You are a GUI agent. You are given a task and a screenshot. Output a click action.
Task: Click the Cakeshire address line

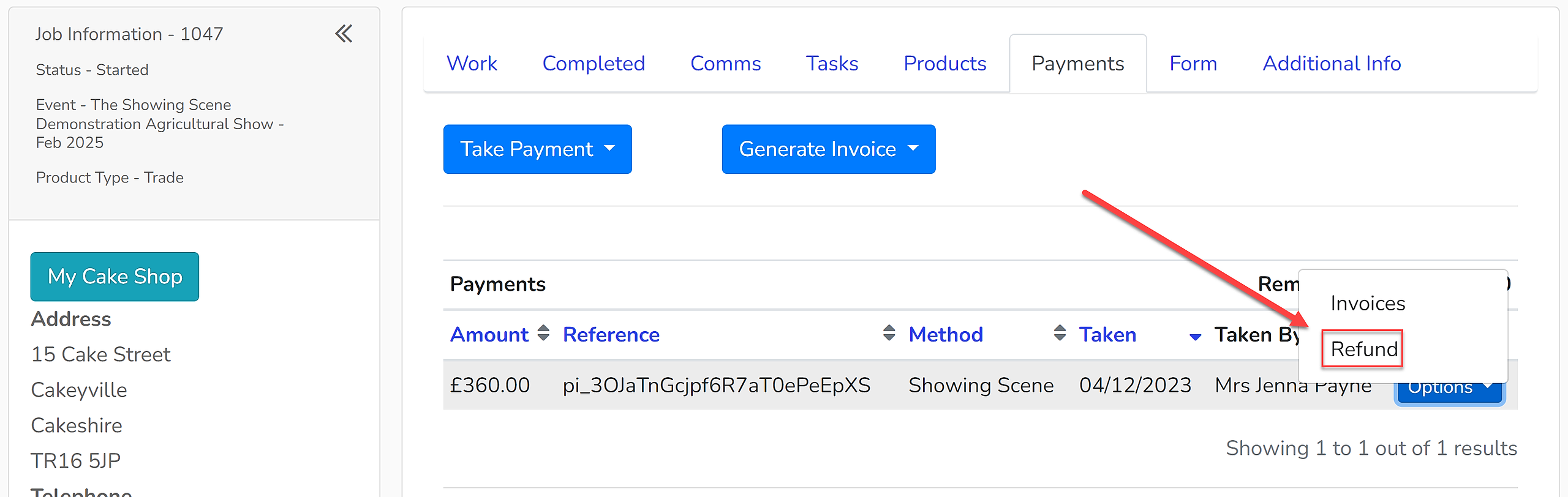tap(76, 425)
